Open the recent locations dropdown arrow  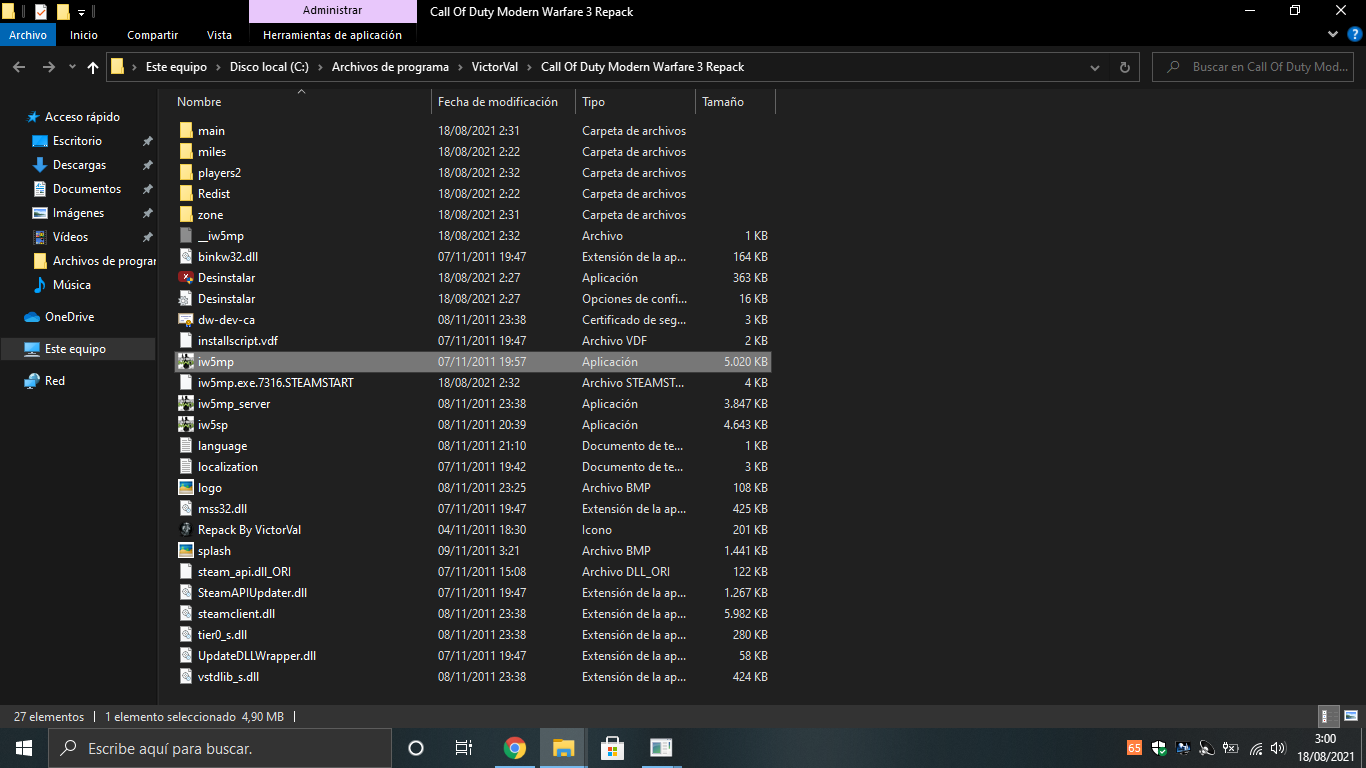72,67
